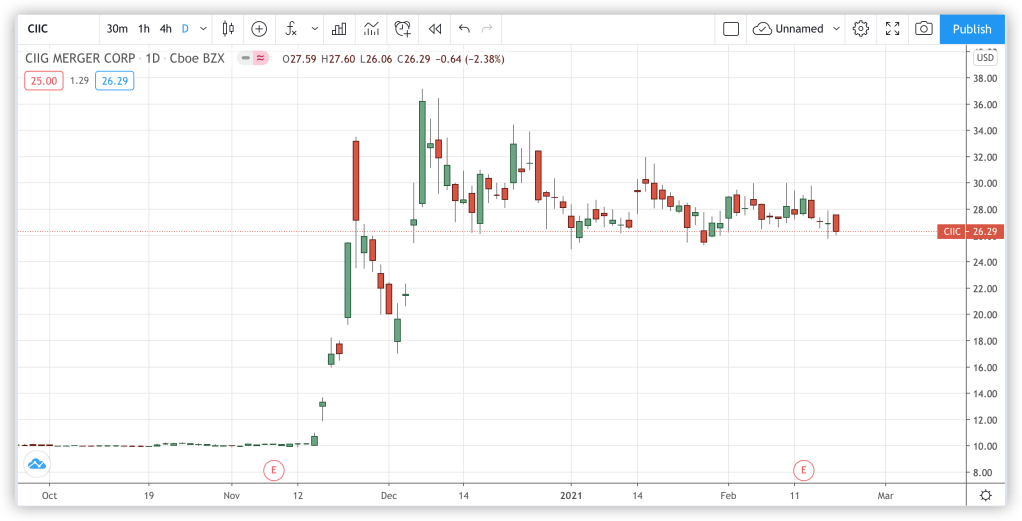Toggle the pink indicator badge beside Cboe BZX
The image size is (1022, 521).
click(x=261, y=59)
